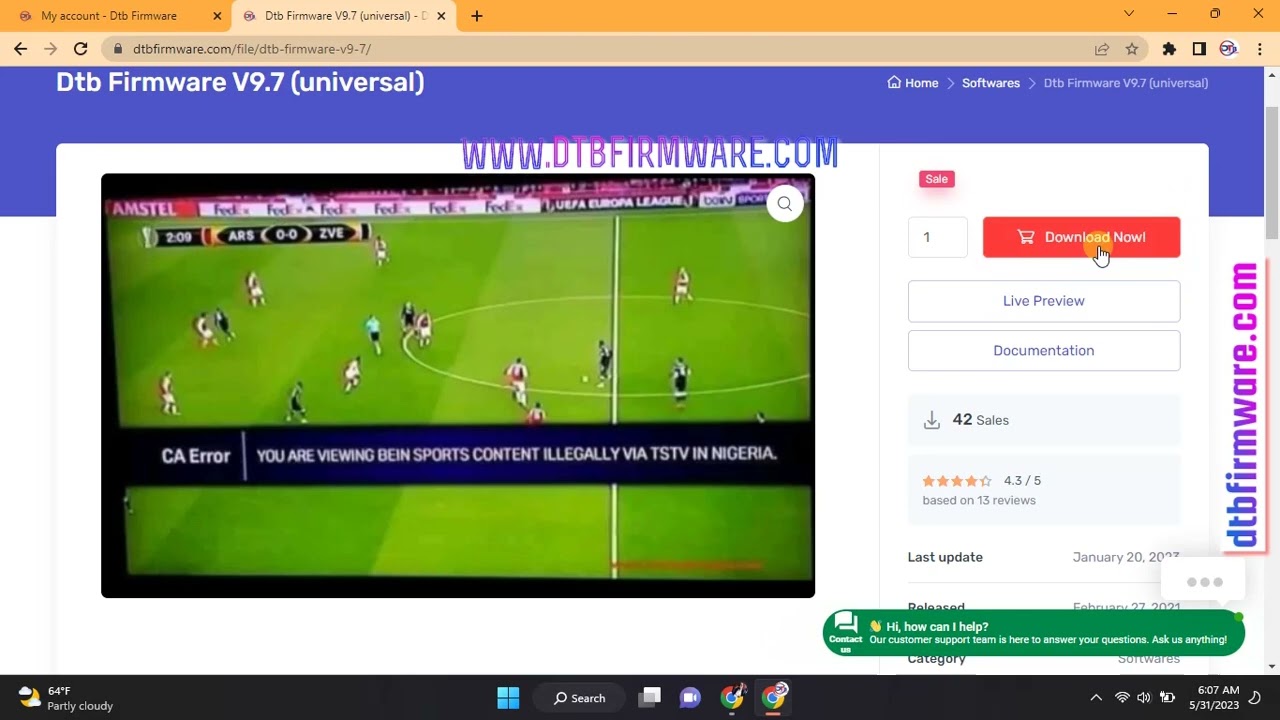Open the Task View taskbar icon
Image resolution: width=1280 pixels, height=720 pixels.
651,698
